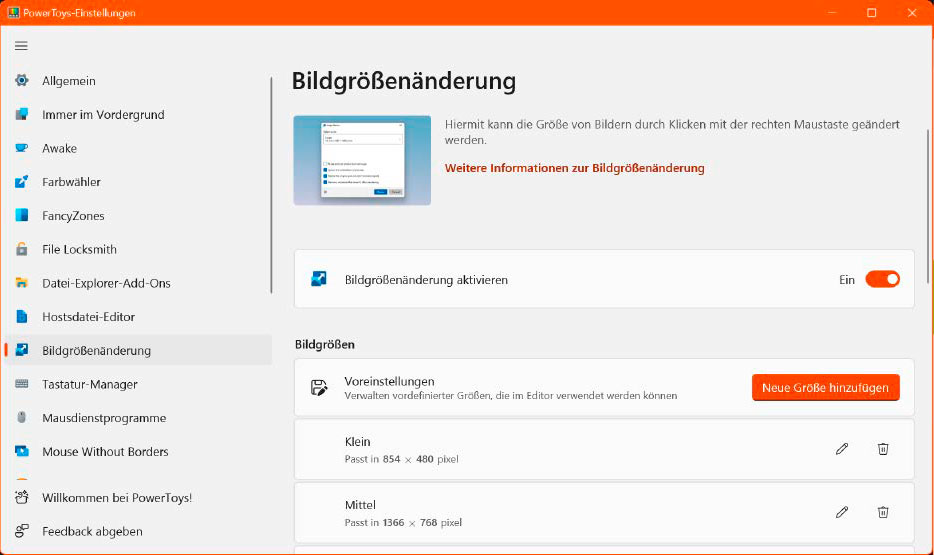Click the Hostsdatei-Editor document icon
Image resolution: width=934 pixels, height=555 pixels.
click(x=22, y=316)
